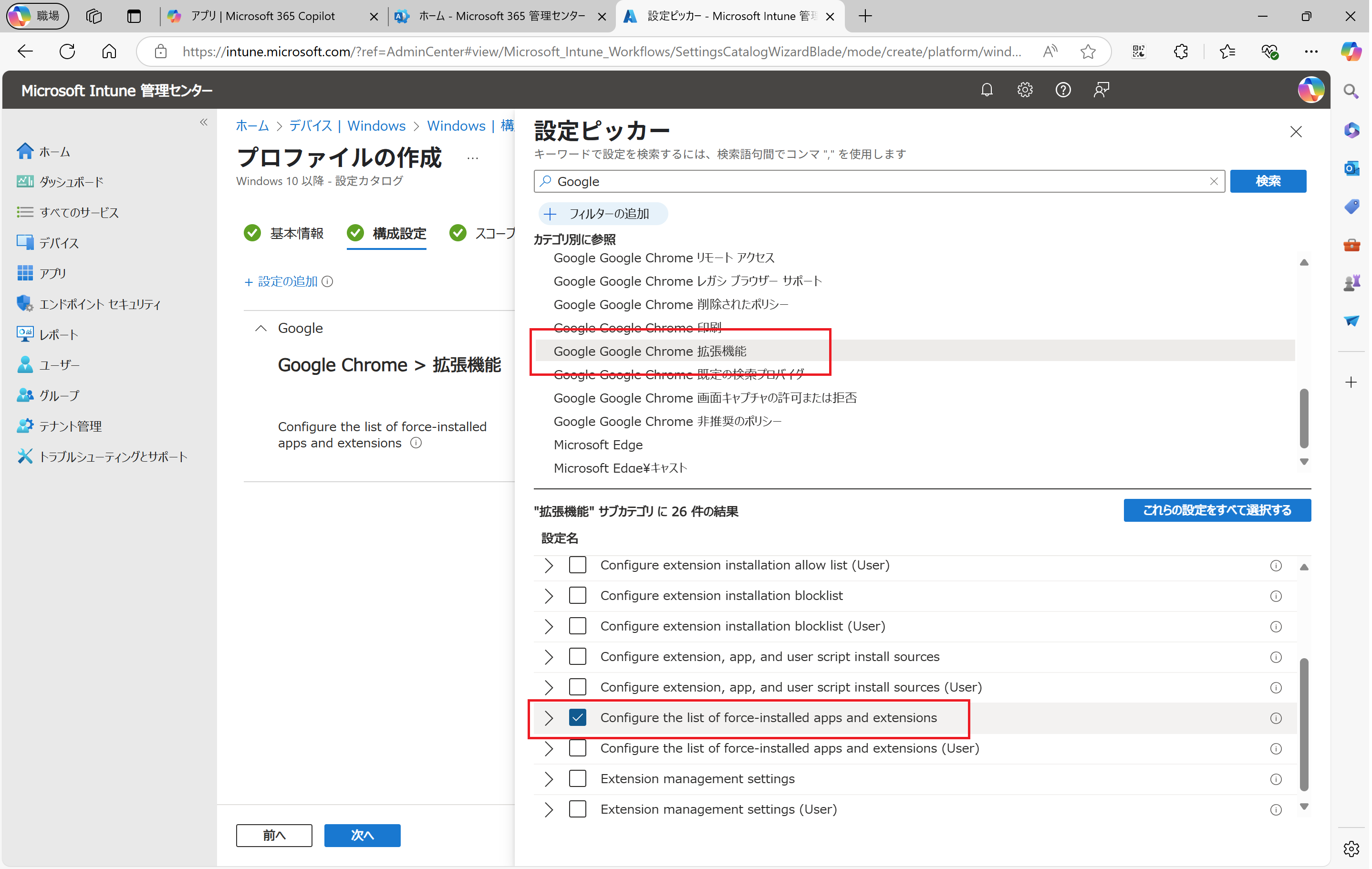Collapse the left navigation with double chevron
The width and height of the screenshot is (1372, 869).
tap(204, 123)
